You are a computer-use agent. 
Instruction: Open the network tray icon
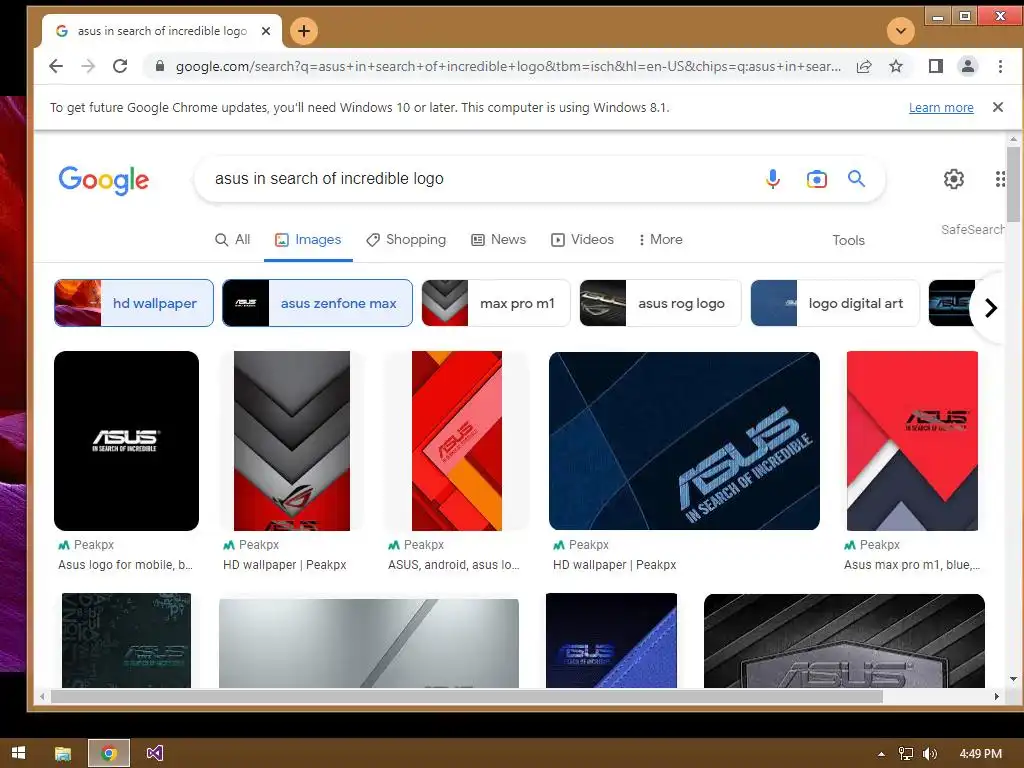[x=906, y=754]
